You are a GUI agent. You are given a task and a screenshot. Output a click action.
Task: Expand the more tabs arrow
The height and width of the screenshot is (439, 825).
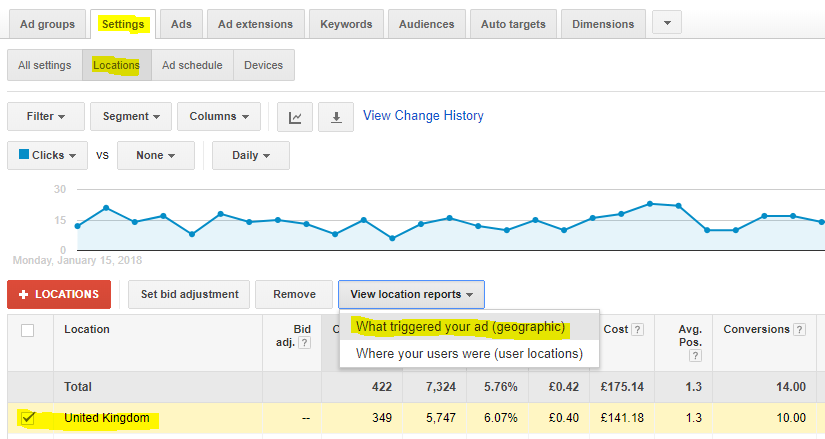coord(667,23)
